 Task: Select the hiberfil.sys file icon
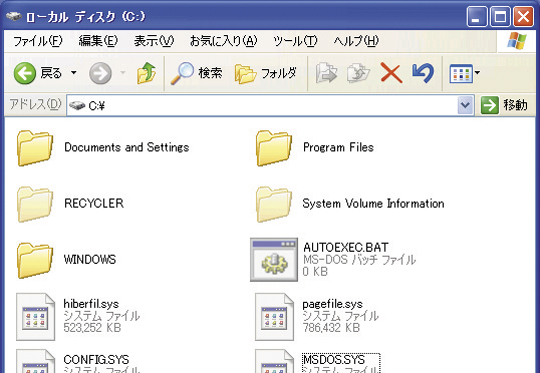pyautogui.click(x=35, y=317)
